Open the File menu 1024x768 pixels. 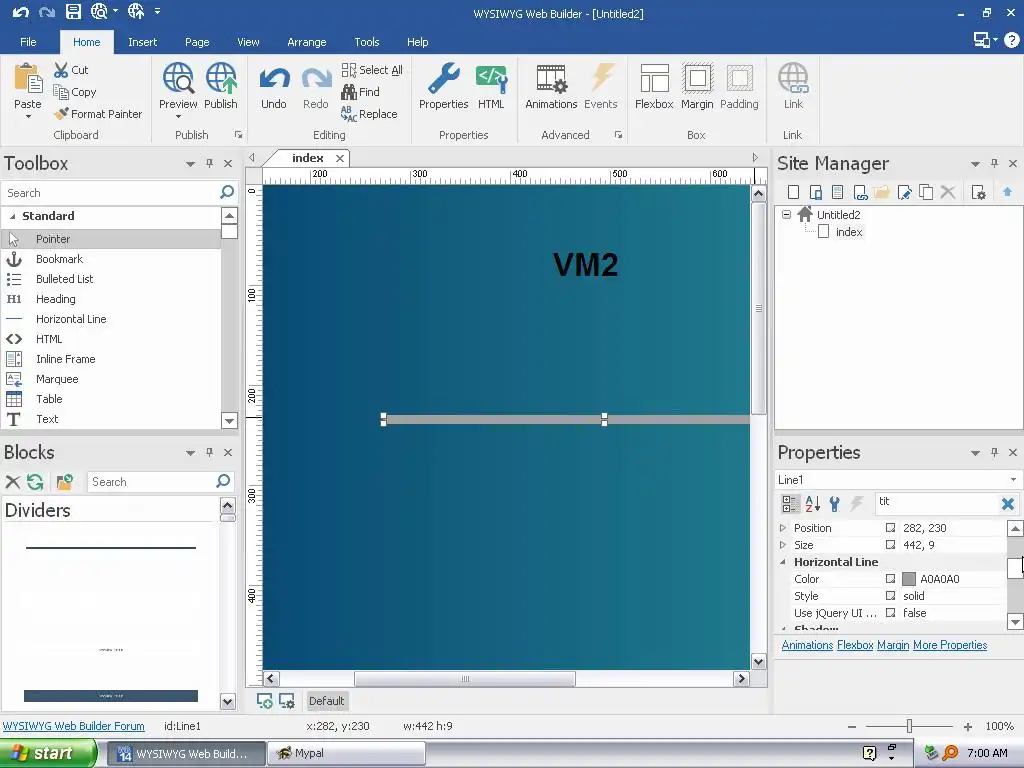pos(28,42)
